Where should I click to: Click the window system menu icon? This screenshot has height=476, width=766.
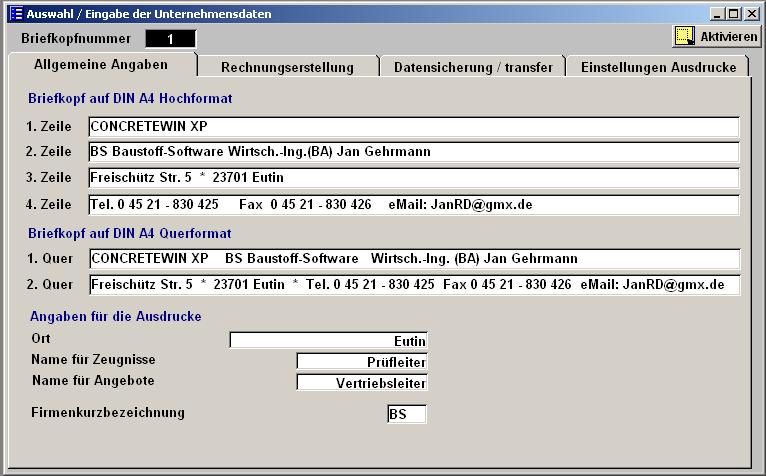[x=15, y=14]
